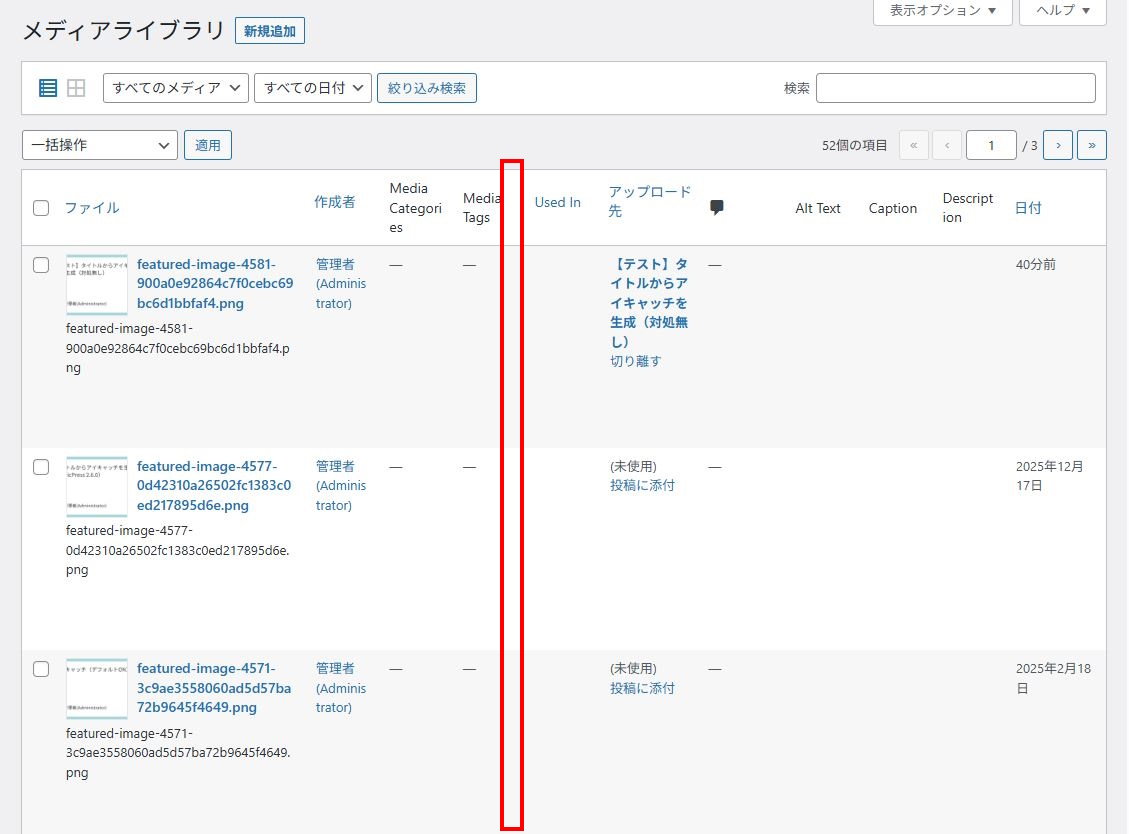Click the 新規追加 add new button
1129x834 pixels.
pos(270,31)
